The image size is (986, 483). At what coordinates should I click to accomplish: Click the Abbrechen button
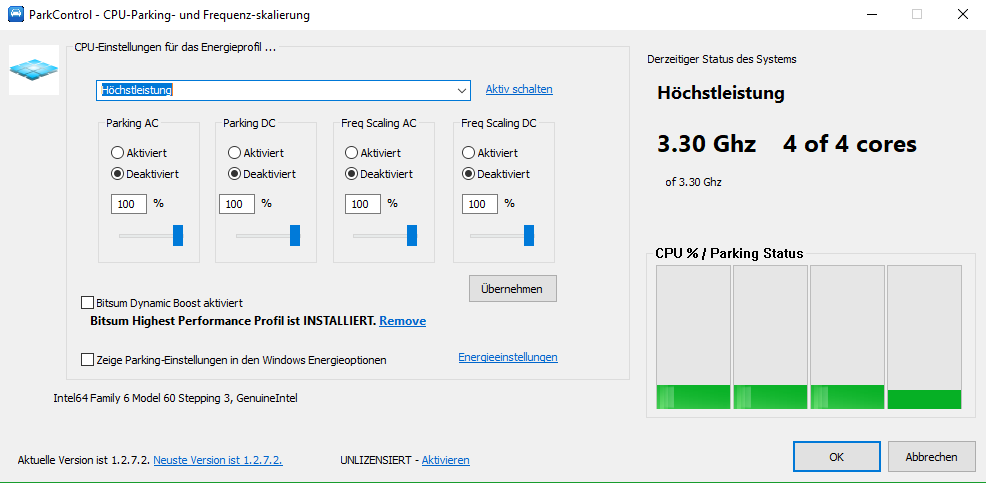932,457
